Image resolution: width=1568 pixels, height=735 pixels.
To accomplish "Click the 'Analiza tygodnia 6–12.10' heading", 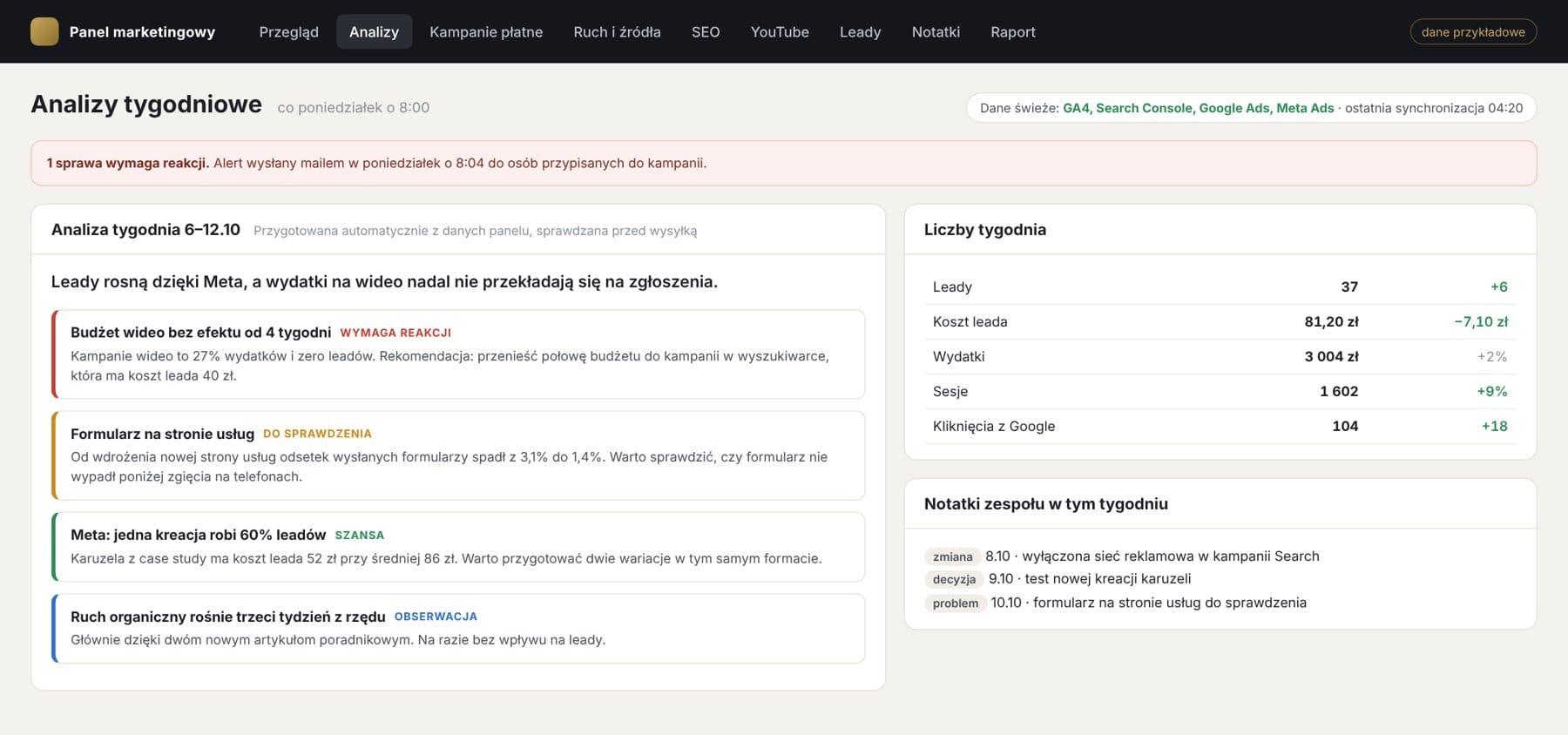I will (145, 230).
